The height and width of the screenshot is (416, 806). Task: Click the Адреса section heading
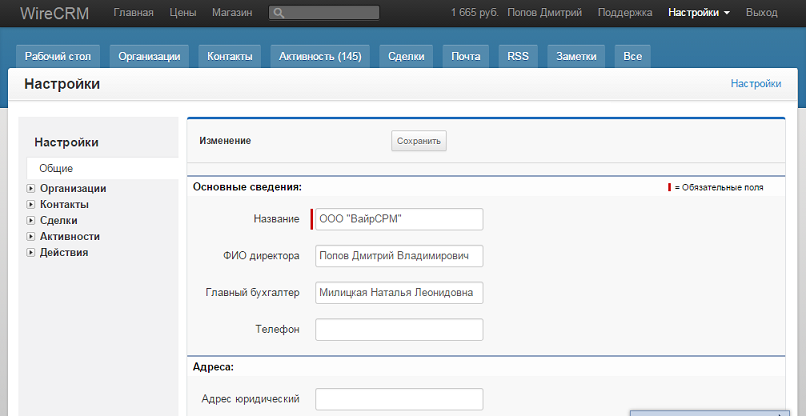213,368
